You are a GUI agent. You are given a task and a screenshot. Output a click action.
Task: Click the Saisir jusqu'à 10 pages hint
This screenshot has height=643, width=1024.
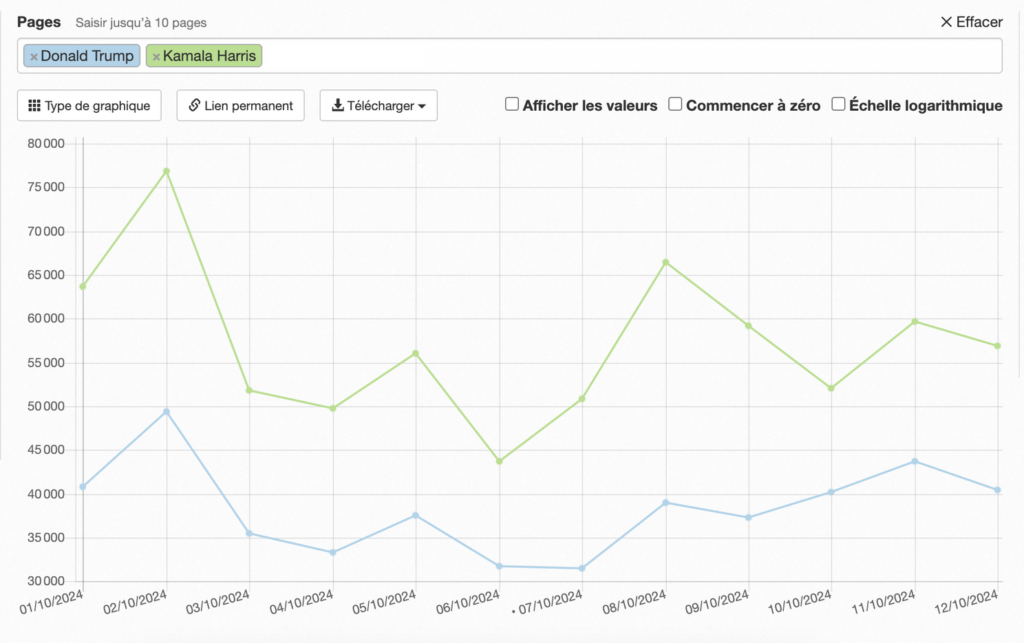(141, 23)
